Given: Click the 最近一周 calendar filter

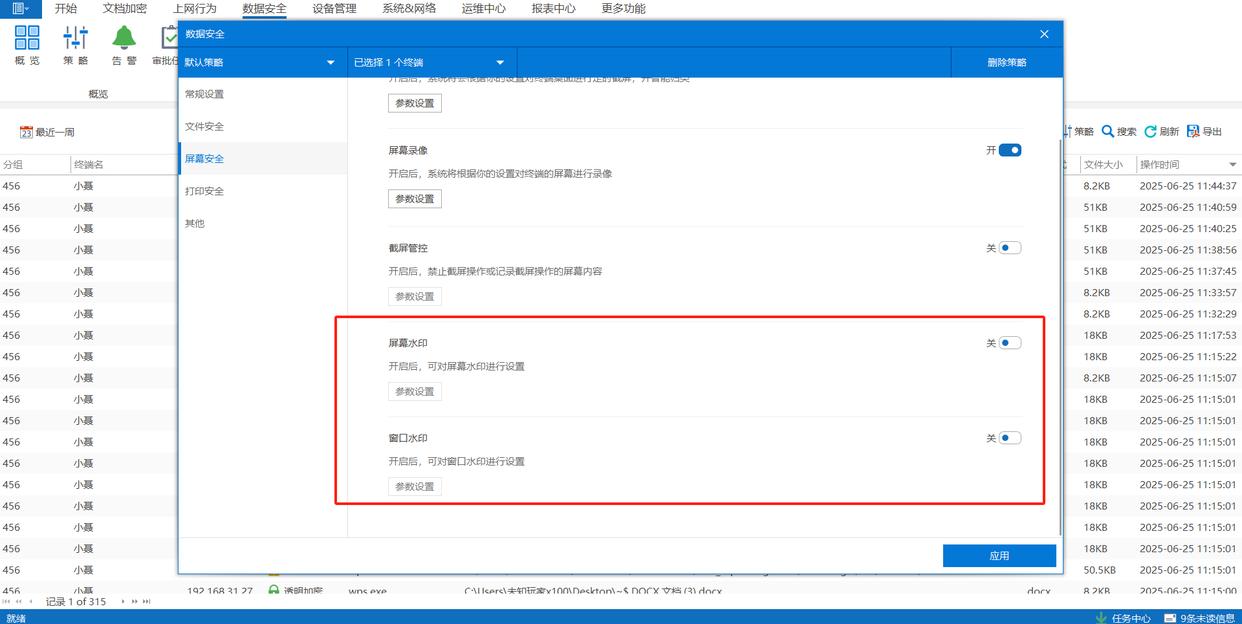Looking at the screenshot, I should (x=47, y=132).
